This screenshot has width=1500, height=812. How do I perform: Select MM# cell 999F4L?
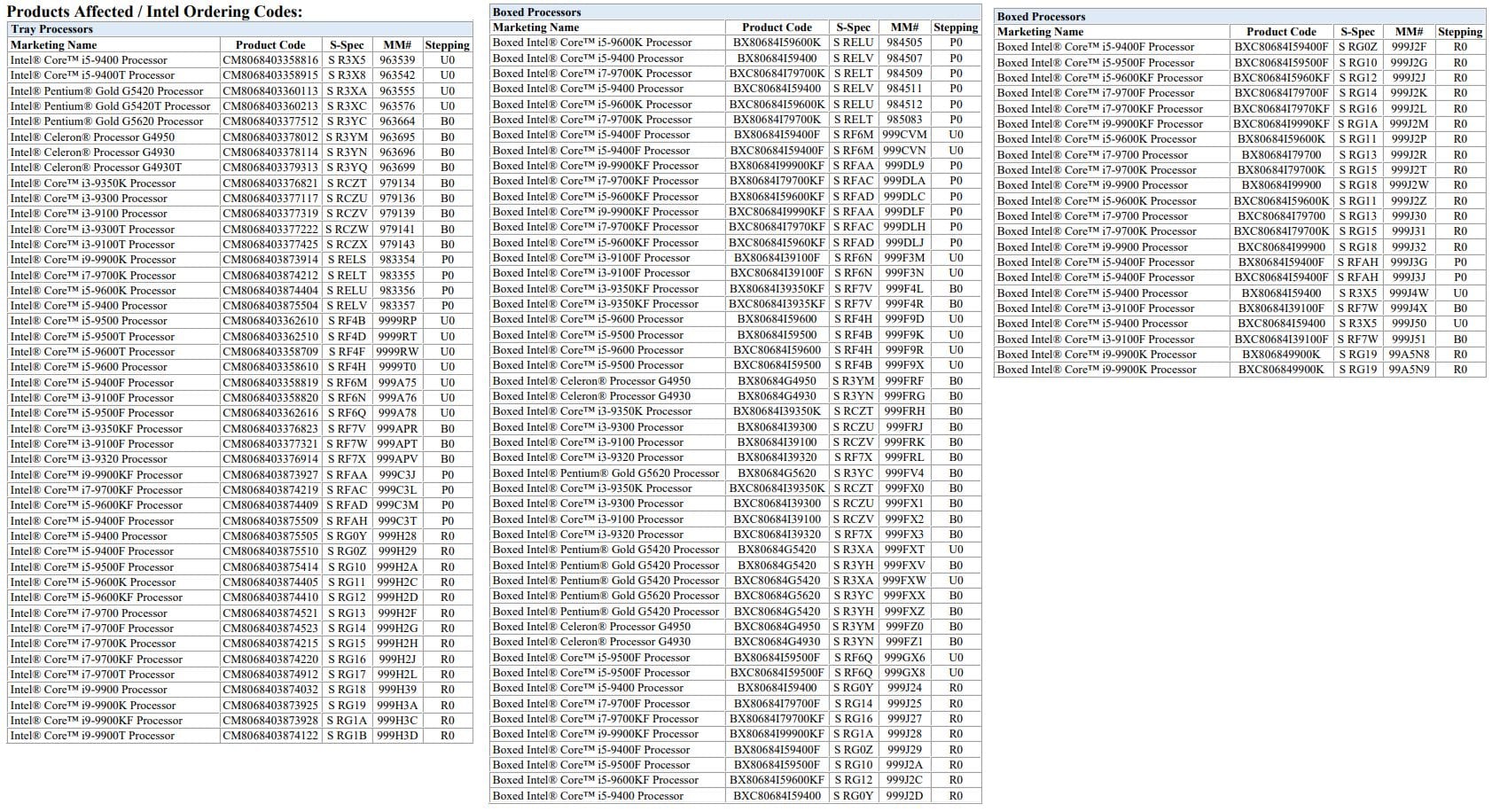click(x=904, y=289)
